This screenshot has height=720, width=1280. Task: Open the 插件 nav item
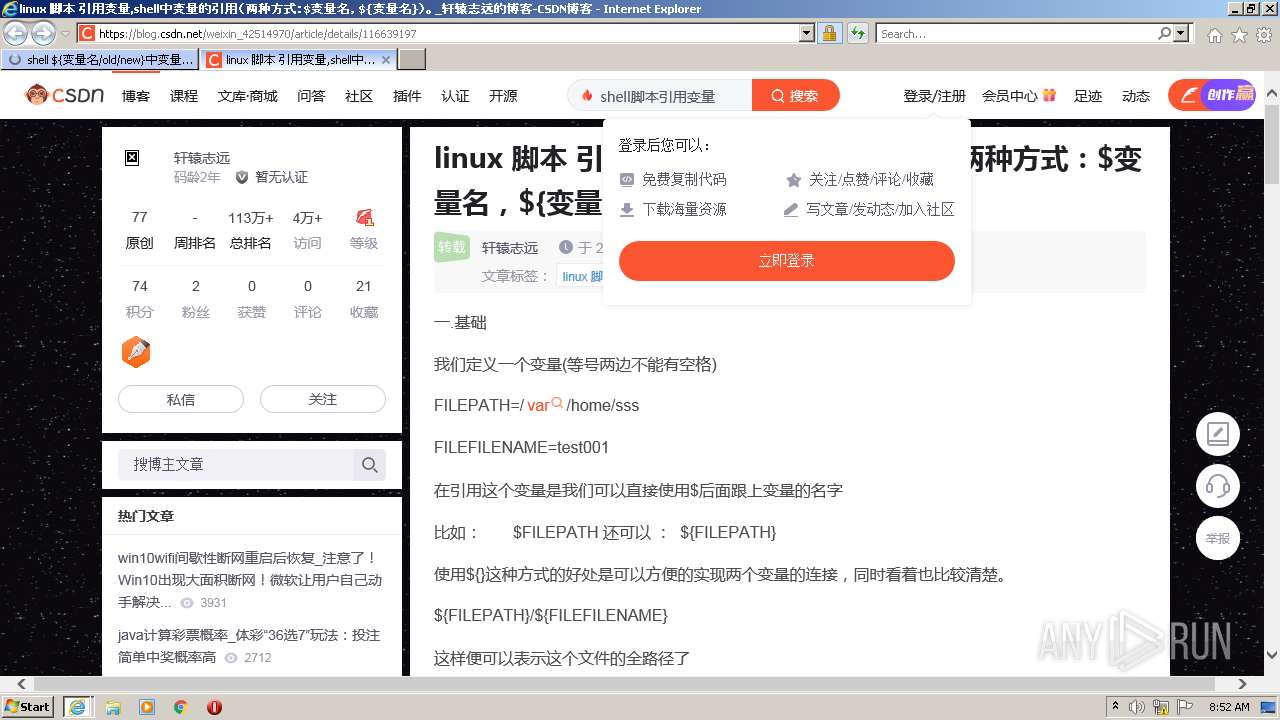[407, 96]
